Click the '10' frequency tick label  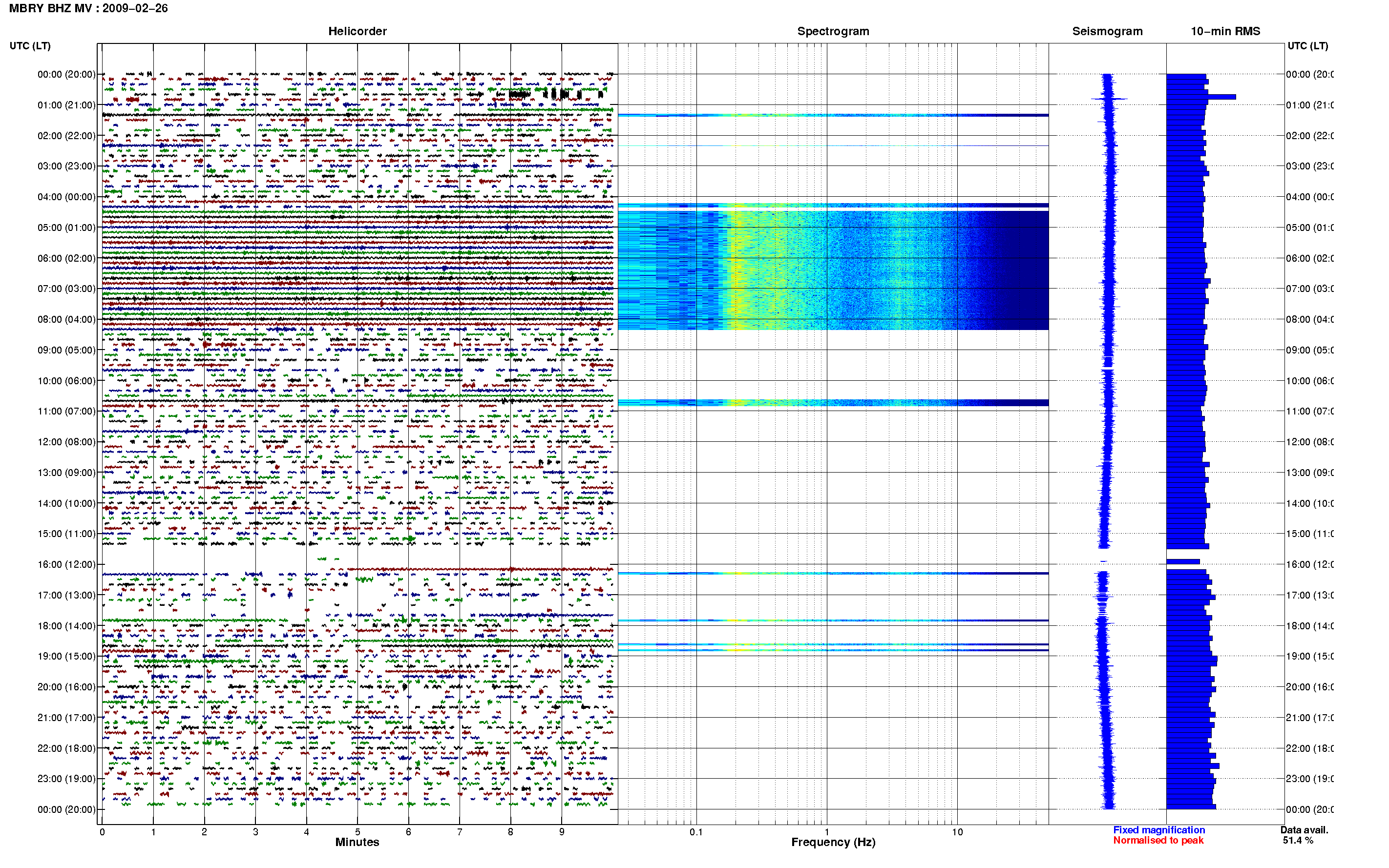[957, 832]
